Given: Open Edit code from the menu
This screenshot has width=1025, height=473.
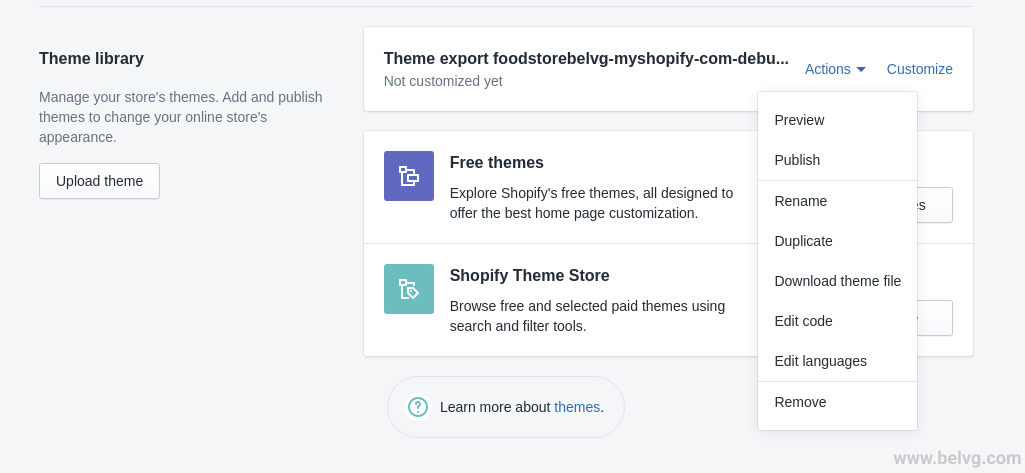Looking at the screenshot, I should click(837, 321).
